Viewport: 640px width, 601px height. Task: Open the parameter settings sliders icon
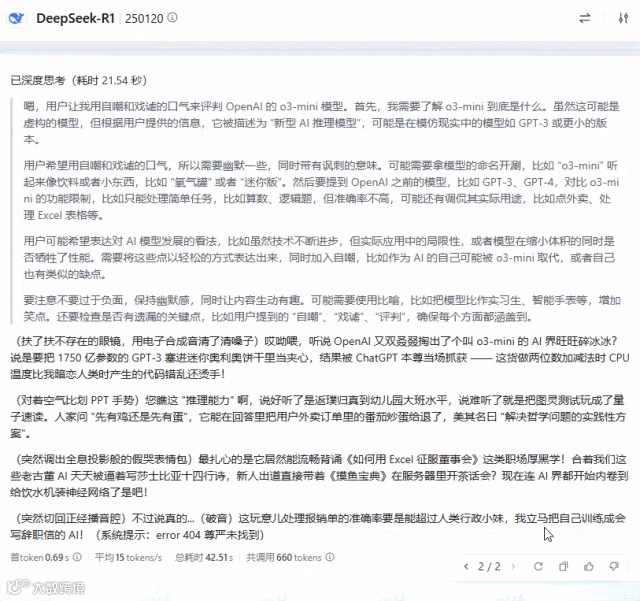[623, 18]
